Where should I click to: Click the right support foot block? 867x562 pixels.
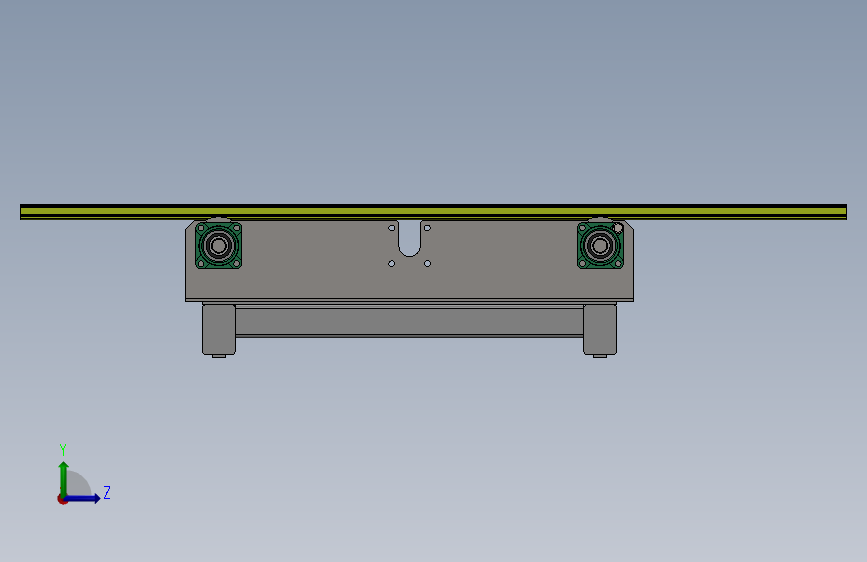pyautogui.click(x=600, y=330)
